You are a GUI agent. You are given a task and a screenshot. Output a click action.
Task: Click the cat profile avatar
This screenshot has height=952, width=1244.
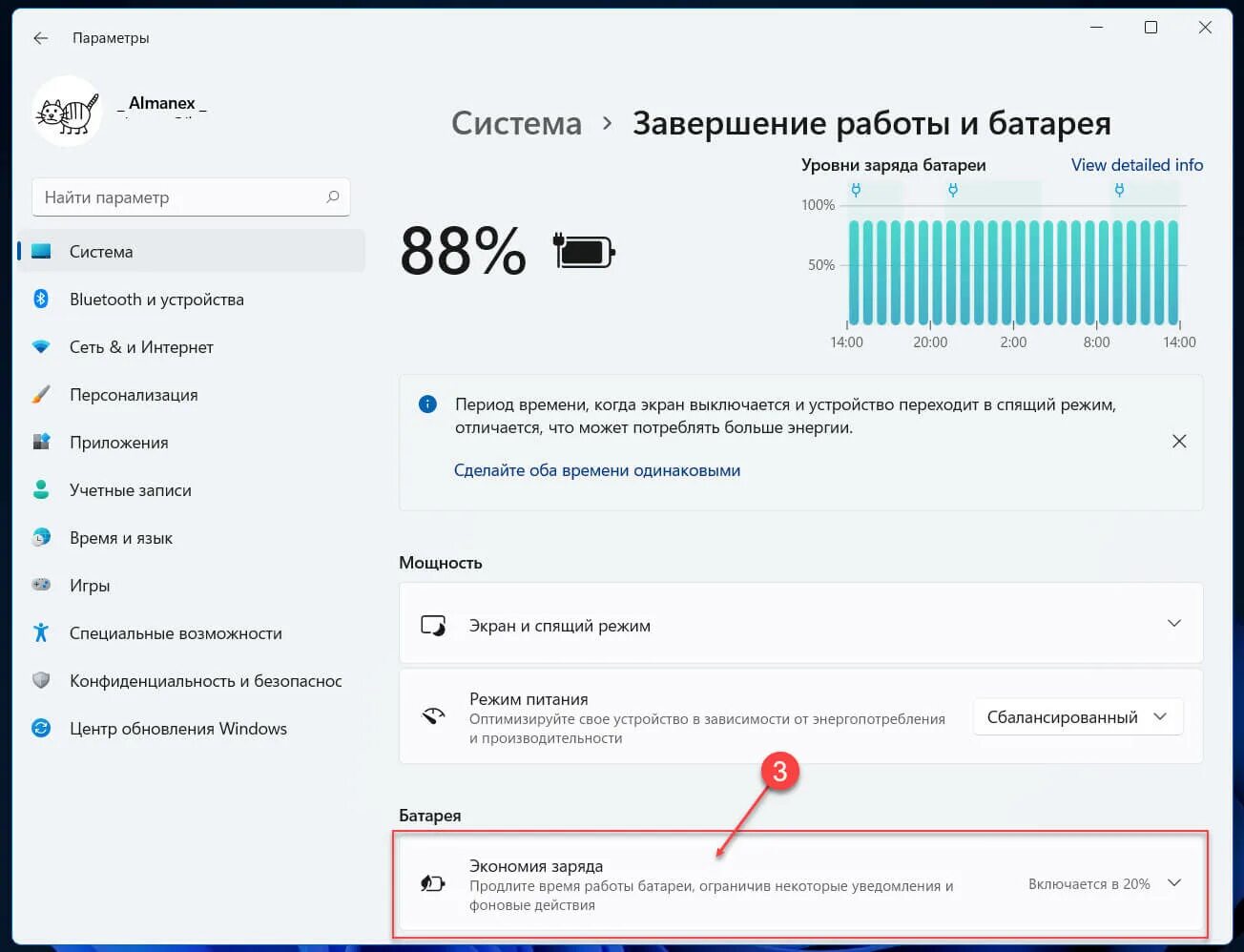coord(67,113)
